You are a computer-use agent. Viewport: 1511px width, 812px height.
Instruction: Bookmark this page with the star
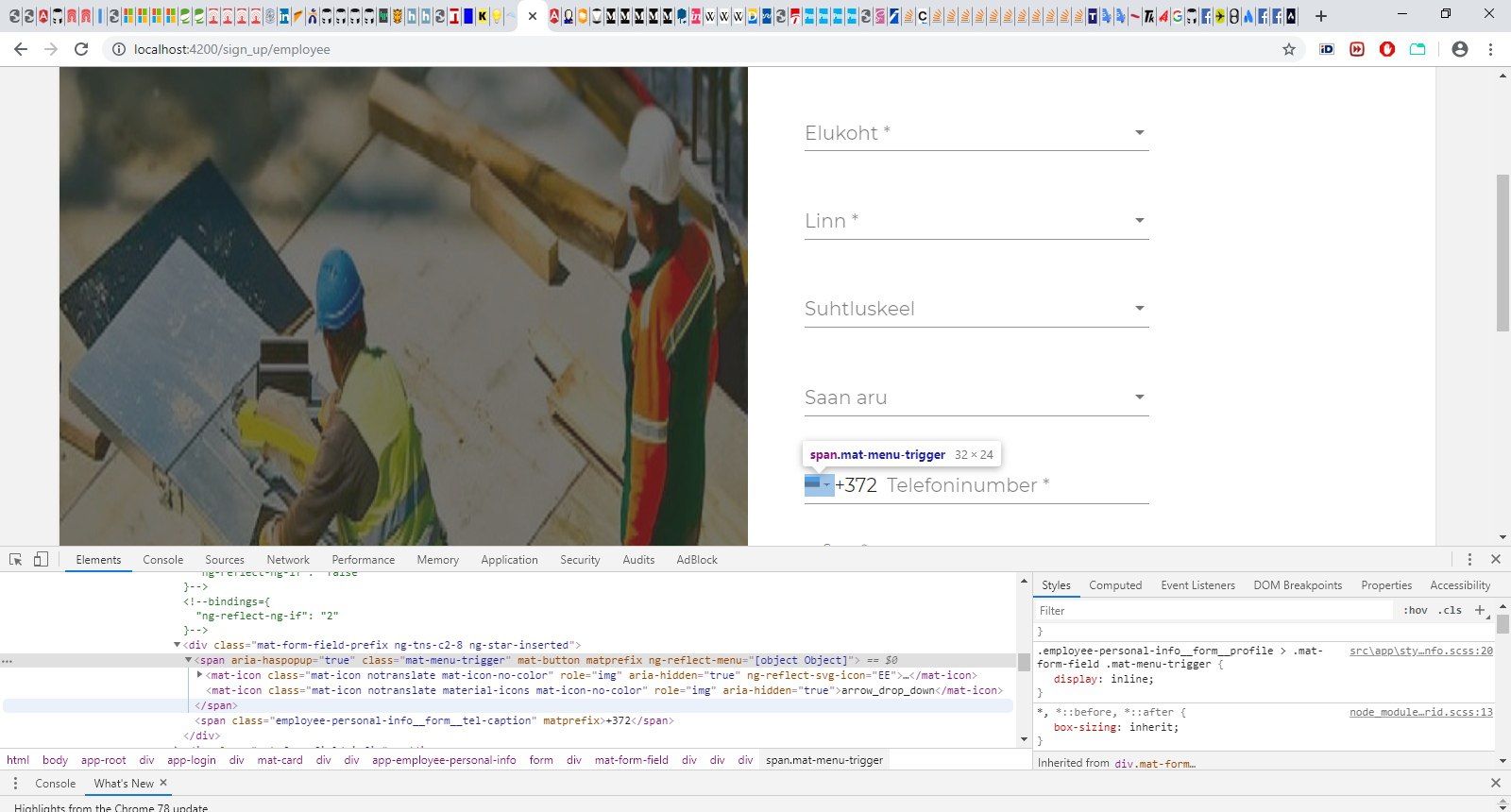(1289, 49)
